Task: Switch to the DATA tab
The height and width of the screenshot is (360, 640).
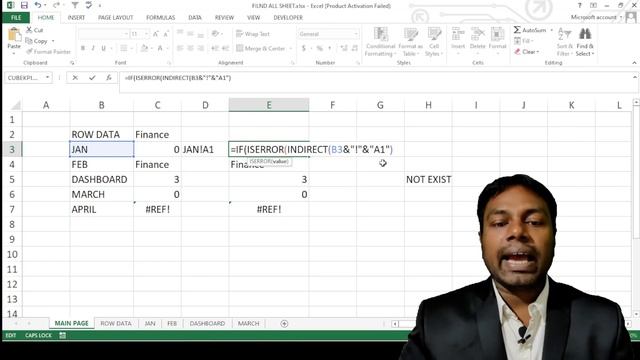Action: tap(195, 18)
